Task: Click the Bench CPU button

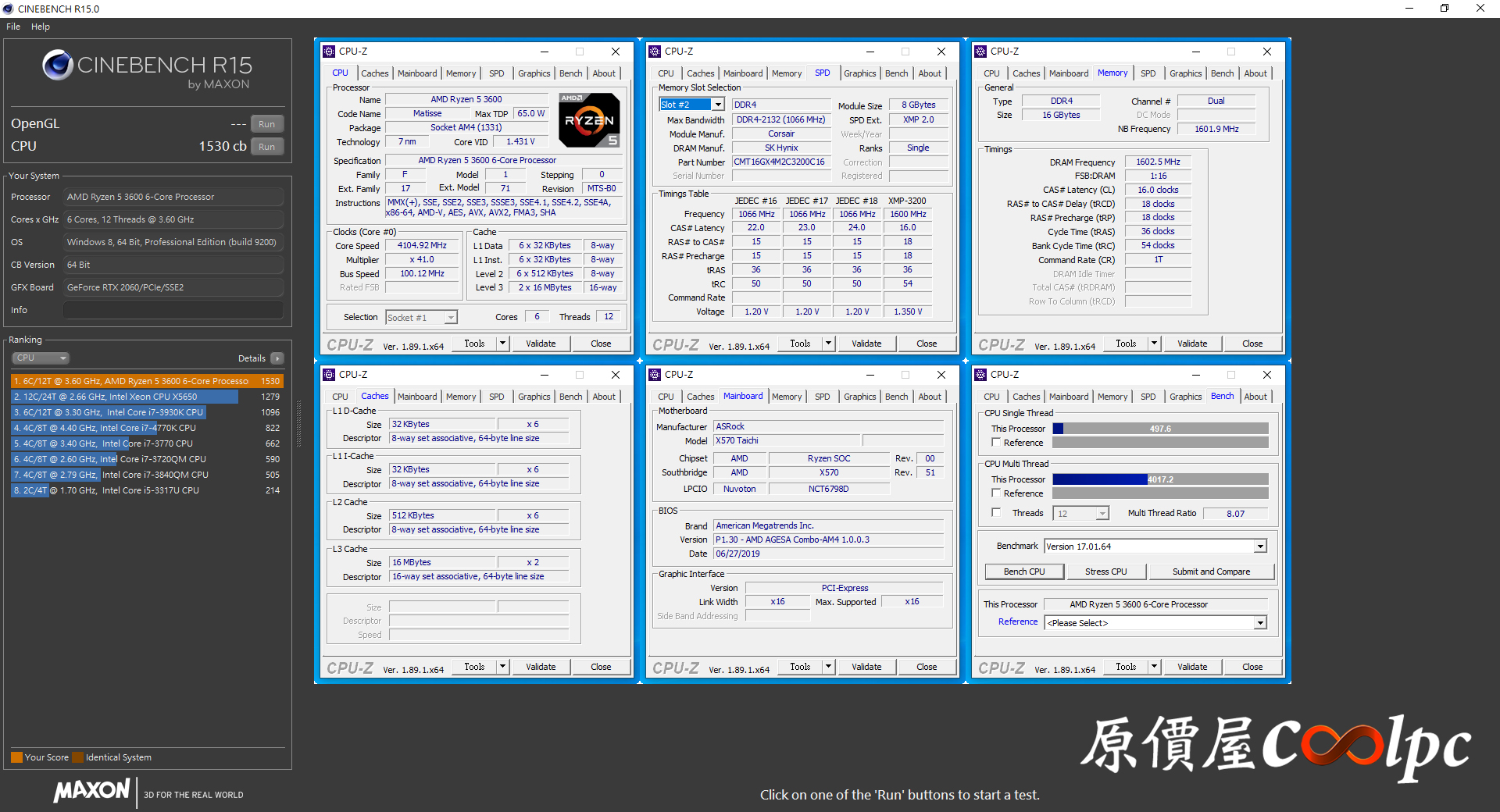Action: 1023,572
